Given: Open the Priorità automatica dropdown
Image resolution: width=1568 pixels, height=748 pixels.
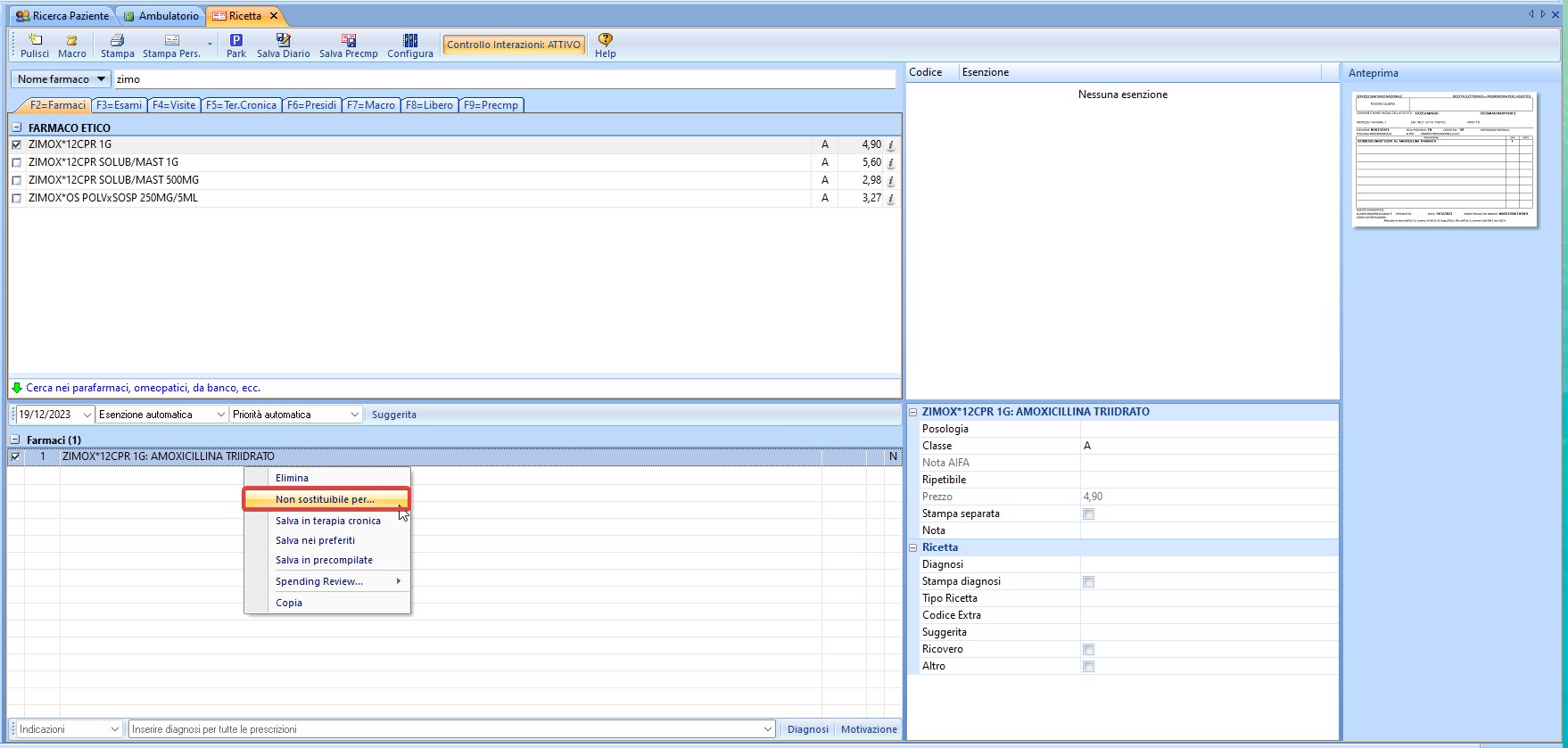Looking at the screenshot, I should point(355,415).
